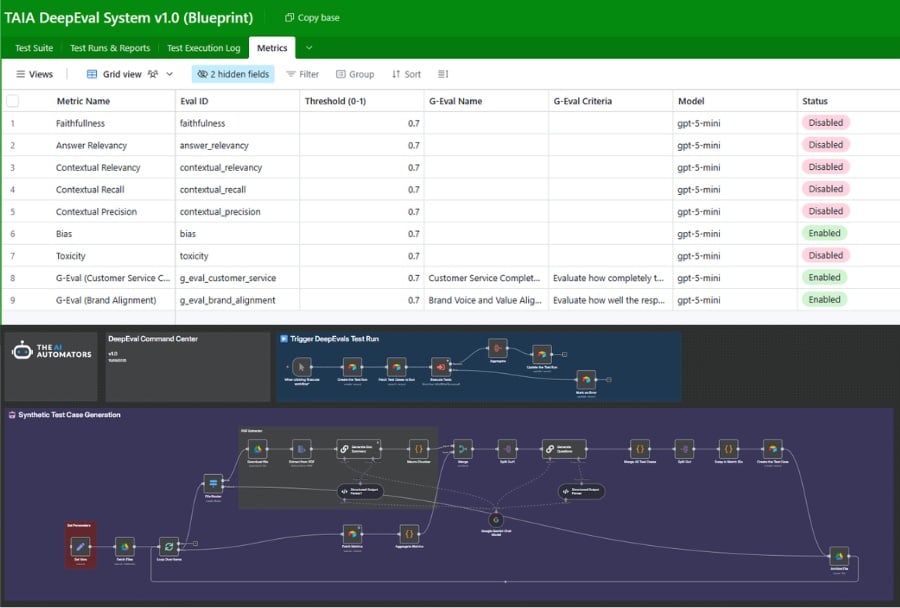Select the Google Gemini Chat Model node
Screen dimensions: 900x608
pyautogui.click(x=495, y=519)
